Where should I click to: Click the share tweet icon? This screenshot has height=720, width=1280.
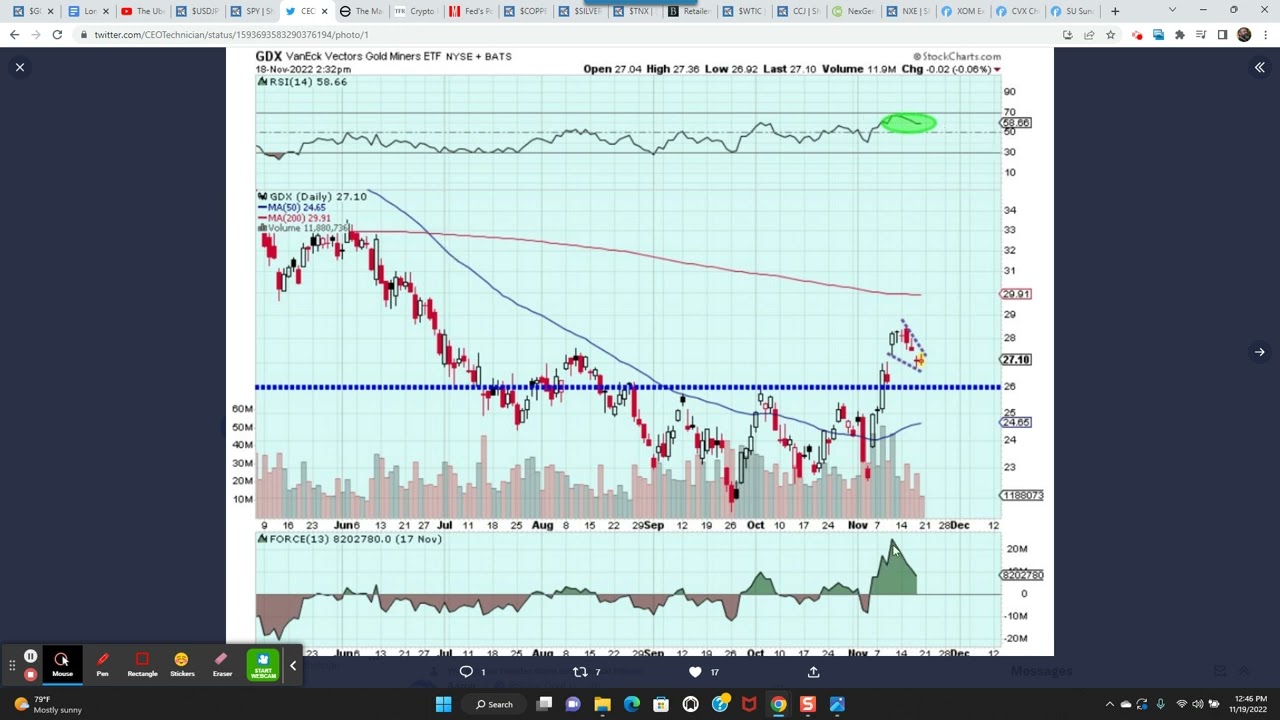tap(813, 672)
